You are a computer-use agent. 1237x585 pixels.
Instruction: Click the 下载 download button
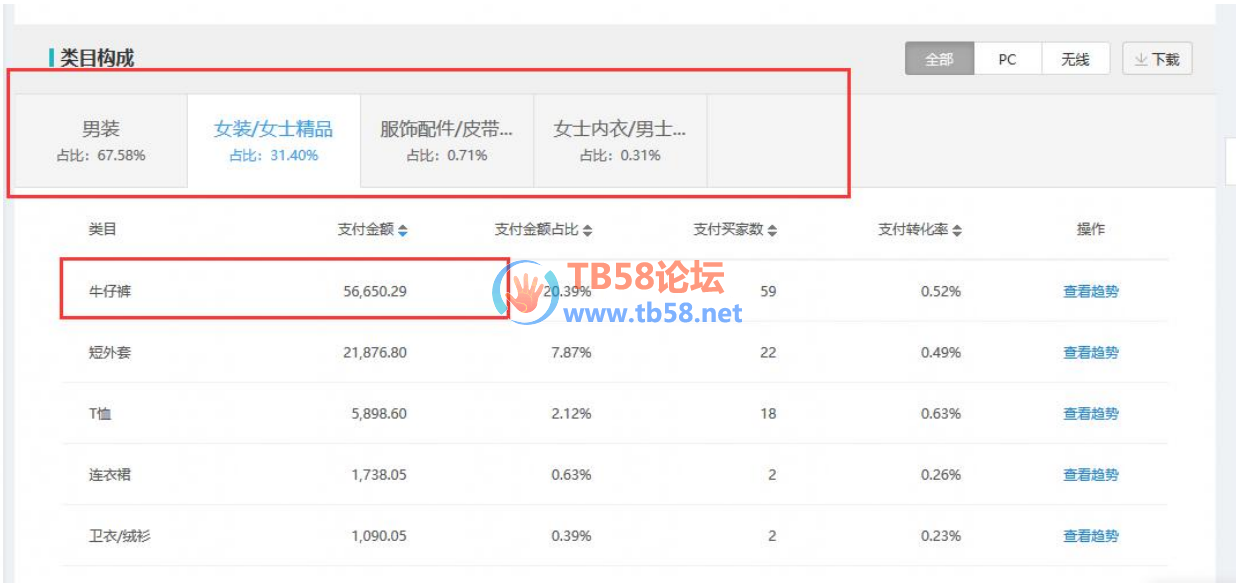(1157, 59)
